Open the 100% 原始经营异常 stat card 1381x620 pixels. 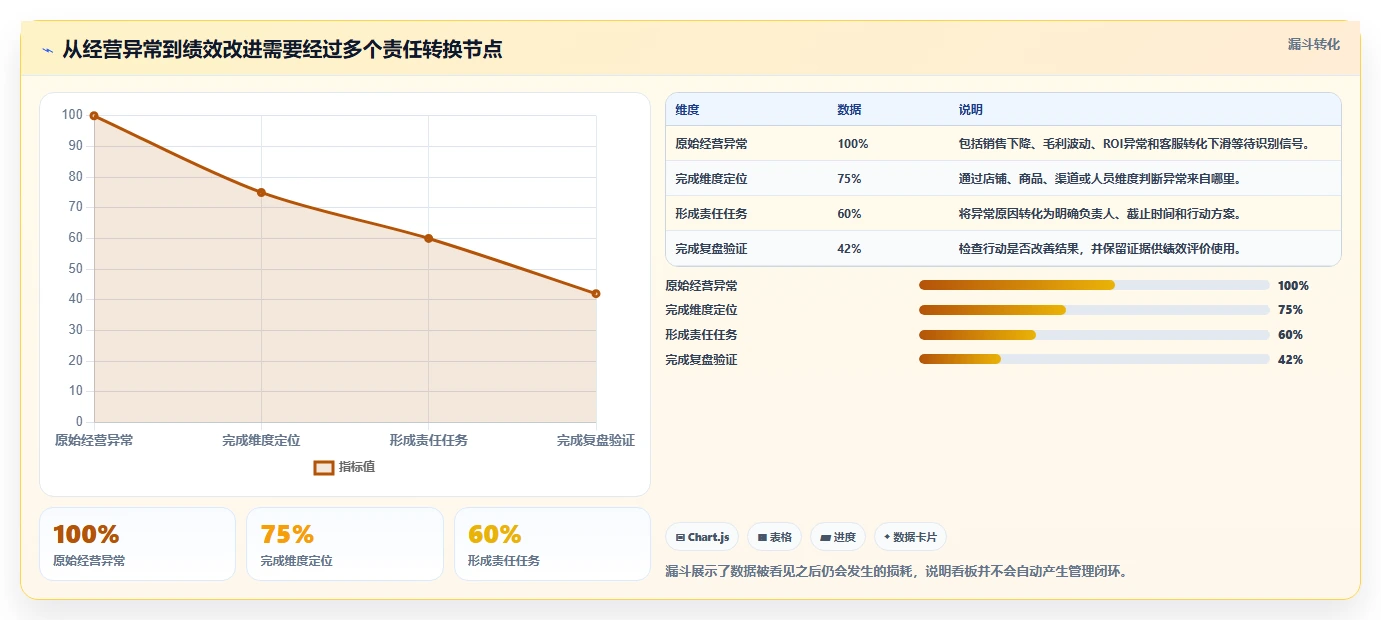pos(137,544)
